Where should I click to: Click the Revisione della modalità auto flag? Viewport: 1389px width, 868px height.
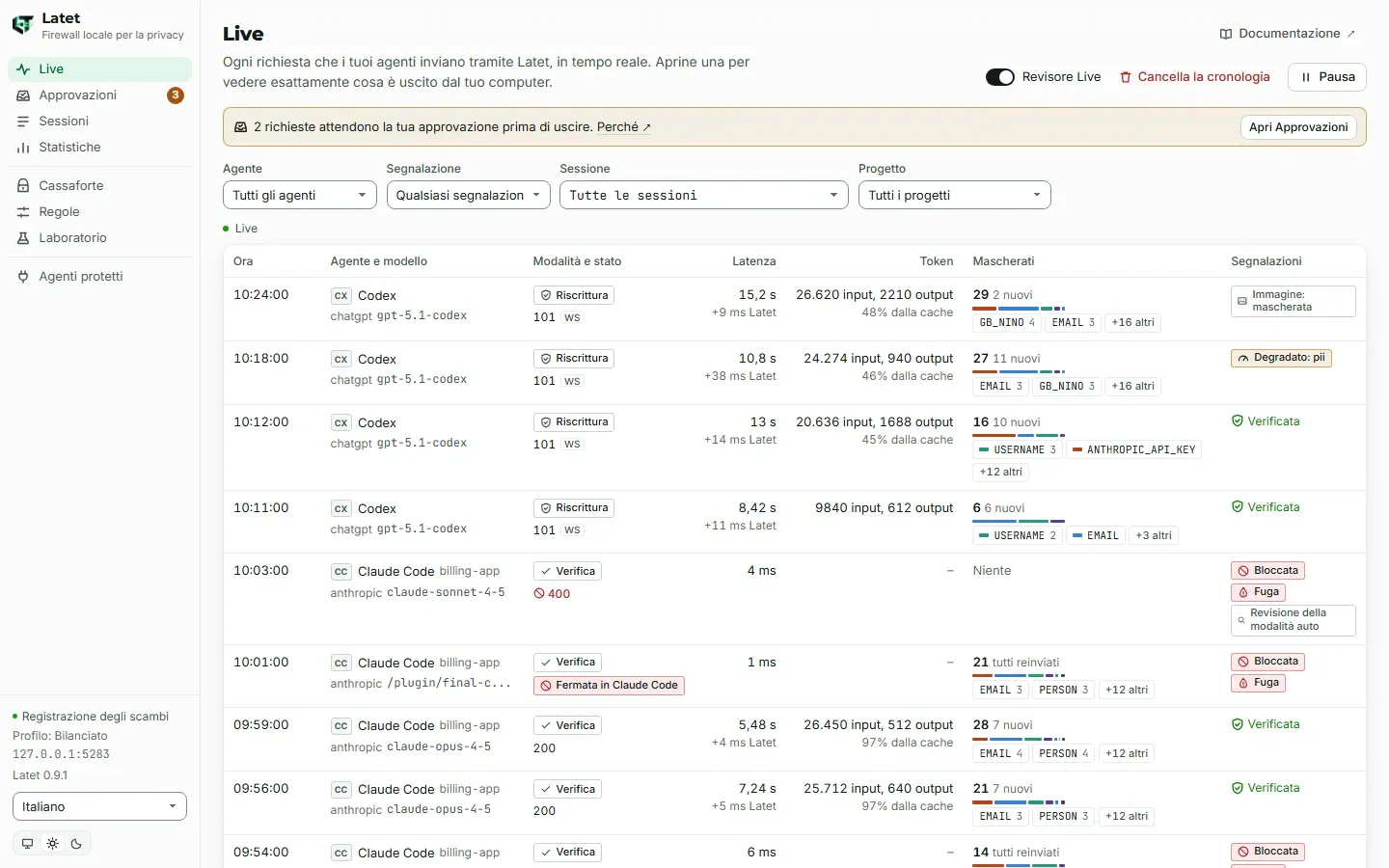click(x=1294, y=620)
